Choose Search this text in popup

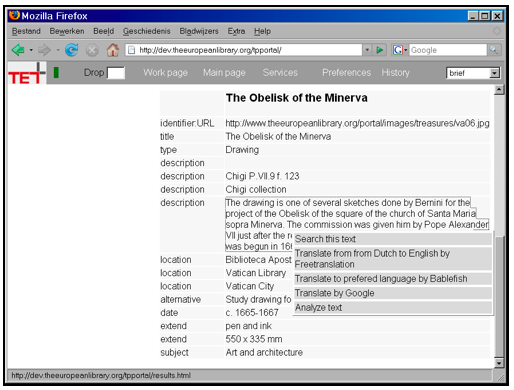(393, 239)
